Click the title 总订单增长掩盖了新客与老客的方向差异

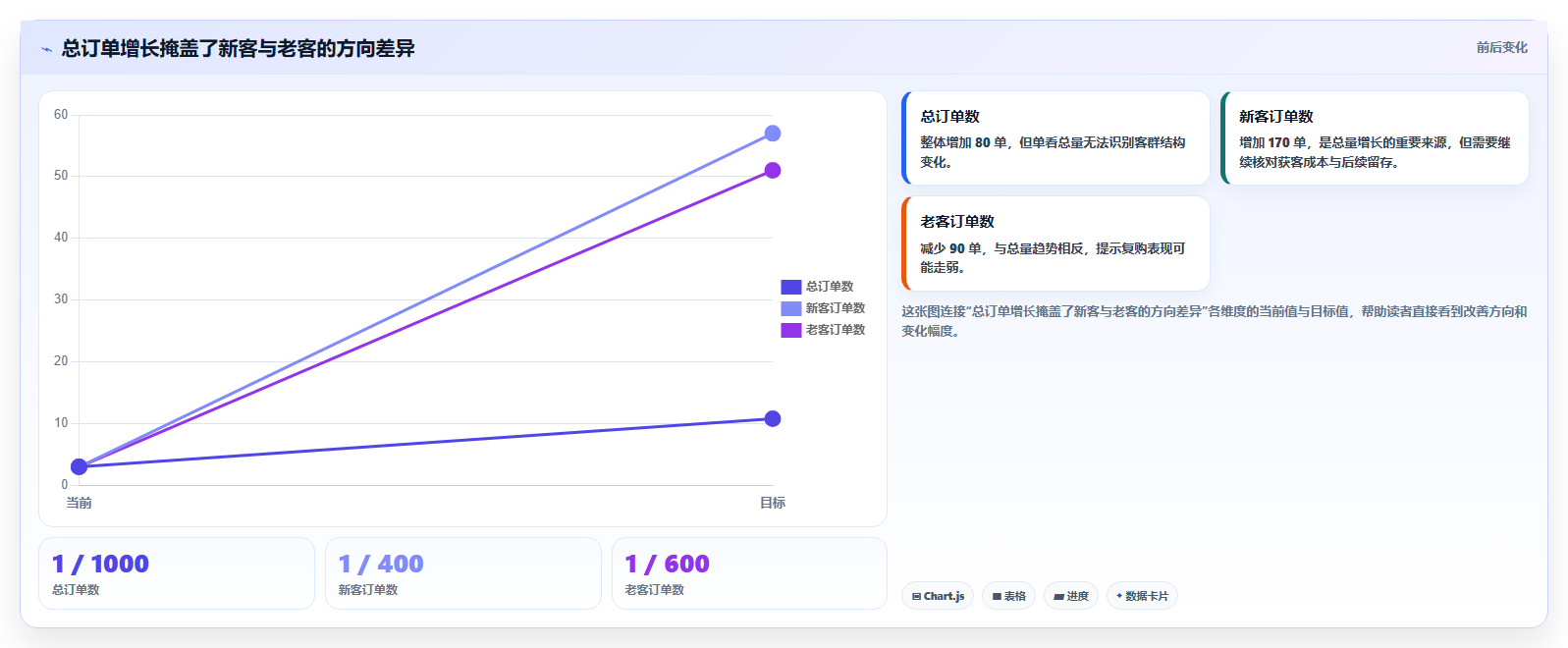238,48
